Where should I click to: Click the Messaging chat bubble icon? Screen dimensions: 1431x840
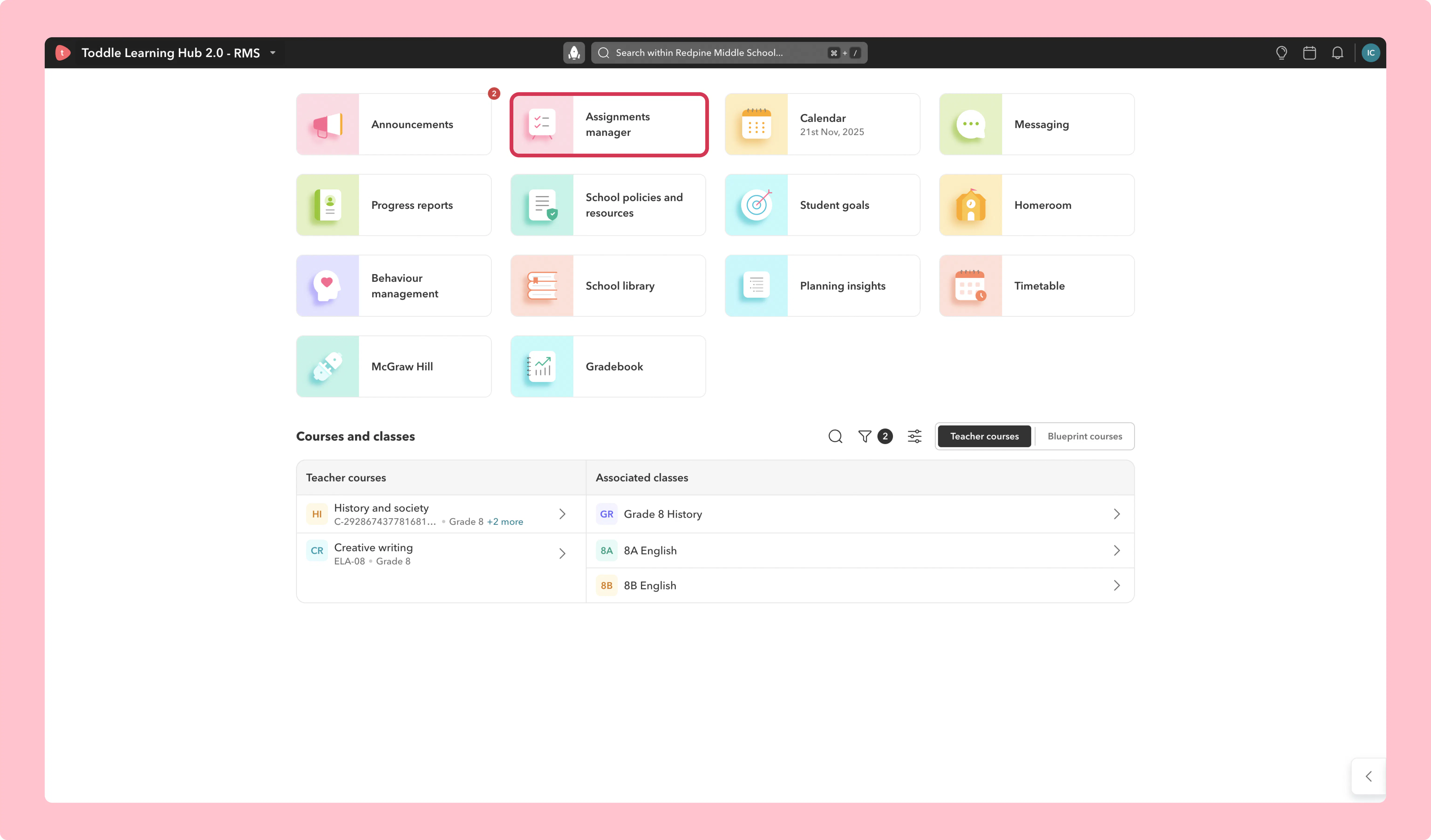(971, 124)
